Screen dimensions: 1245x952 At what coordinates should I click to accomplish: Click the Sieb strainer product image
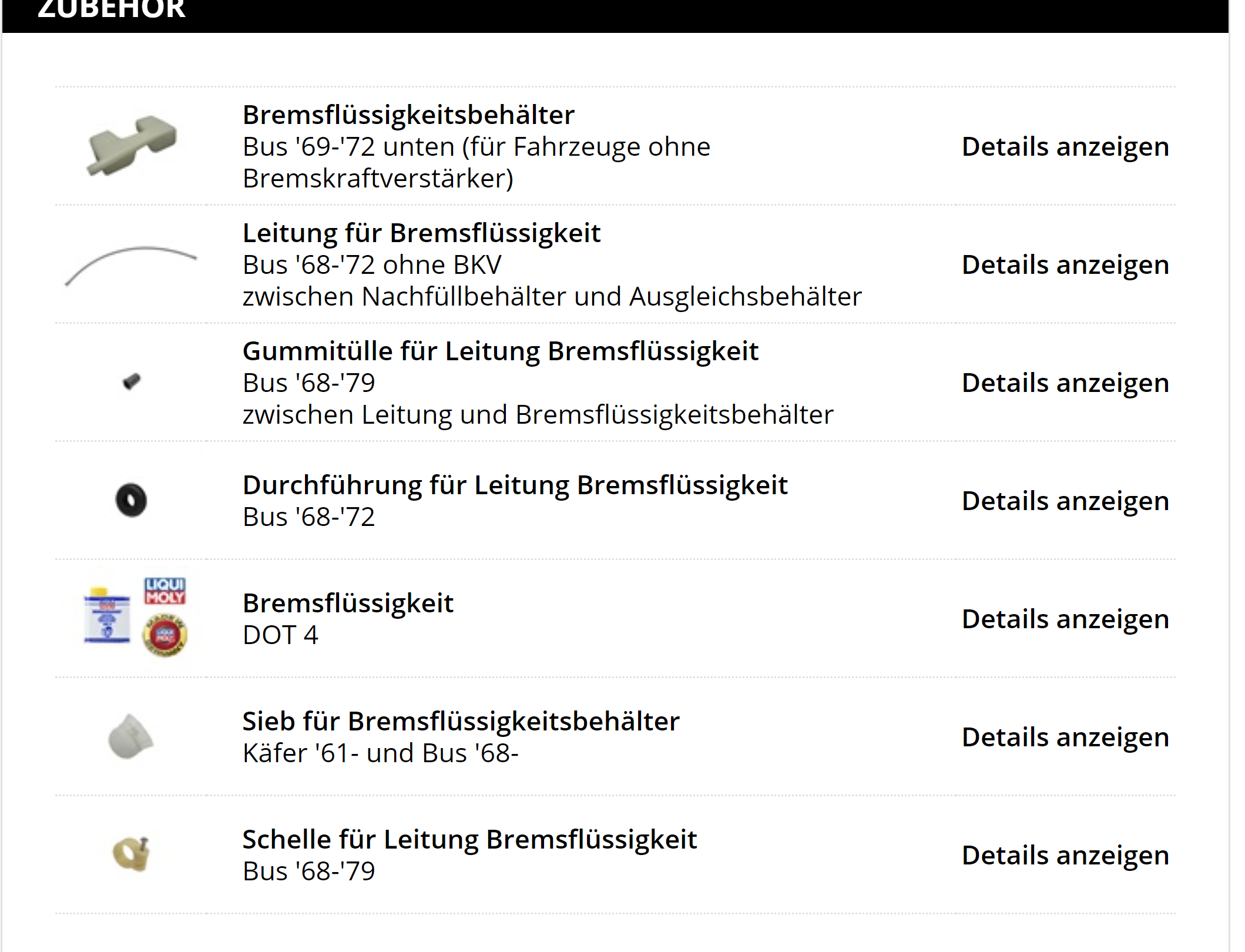[x=131, y=736]
